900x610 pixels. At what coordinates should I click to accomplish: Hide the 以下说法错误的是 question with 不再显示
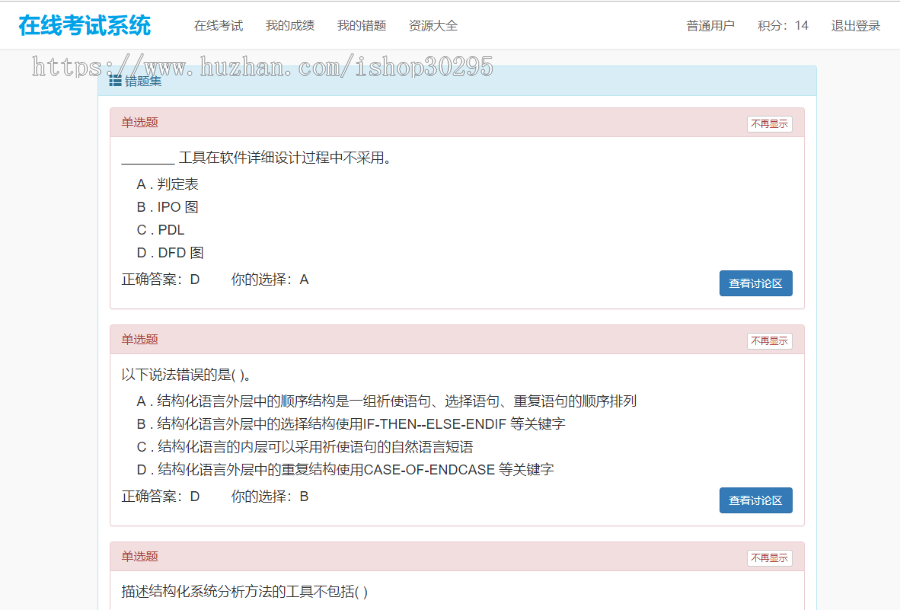(770, 341)
